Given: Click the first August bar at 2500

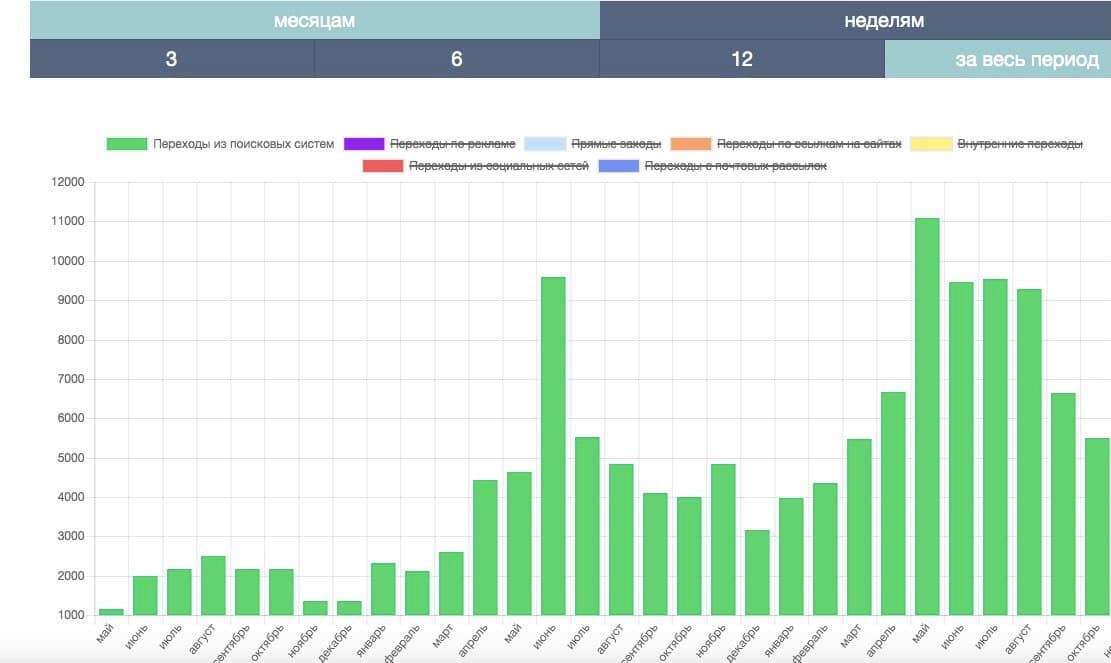Looking at the screenshot, I should coord(213,585).
